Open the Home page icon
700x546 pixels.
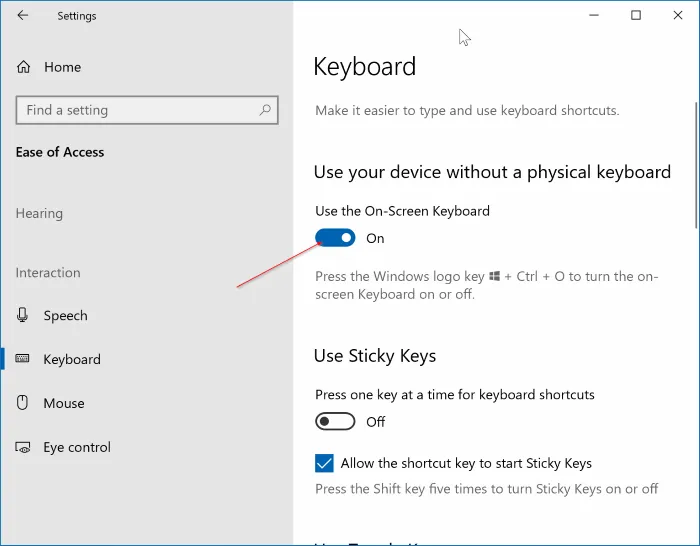pyautogui.click(x=24, y=67)
